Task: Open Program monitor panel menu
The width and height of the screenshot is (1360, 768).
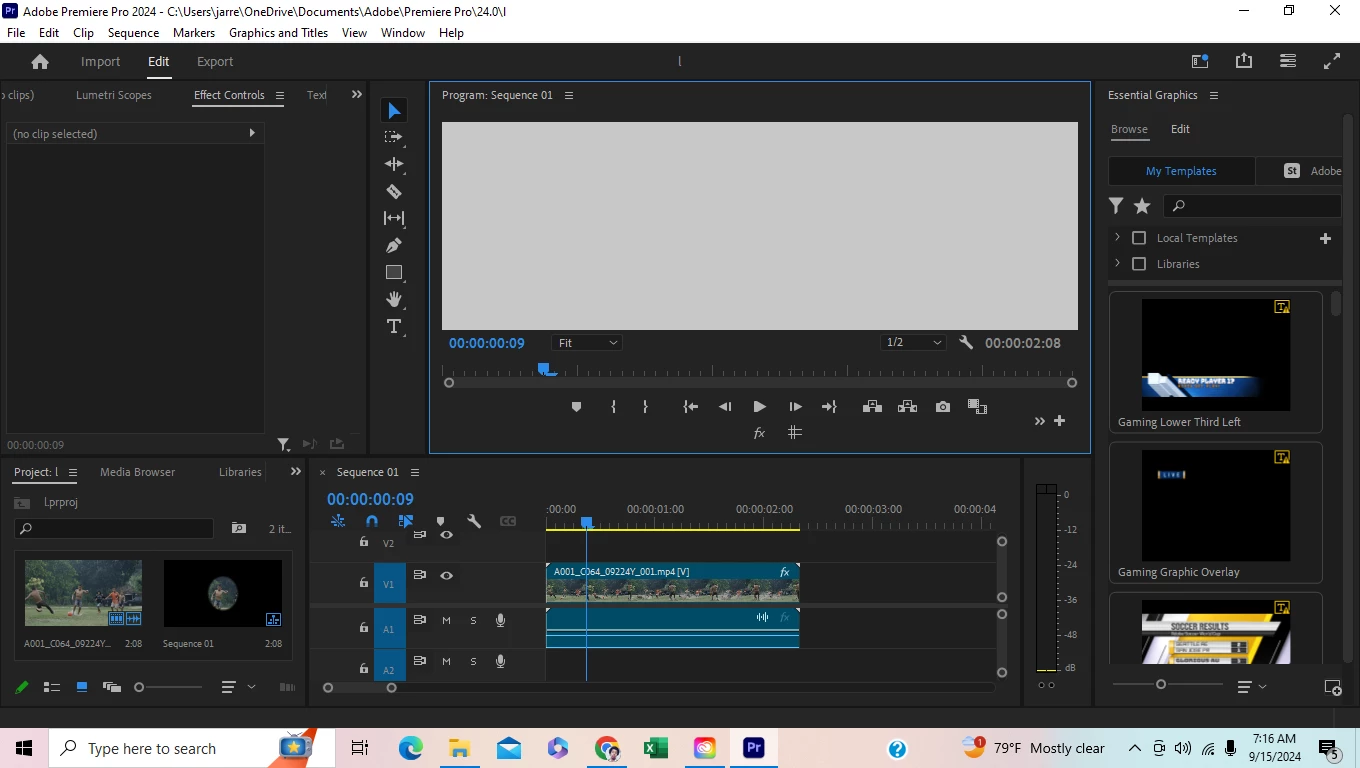Action: [569, 96]
